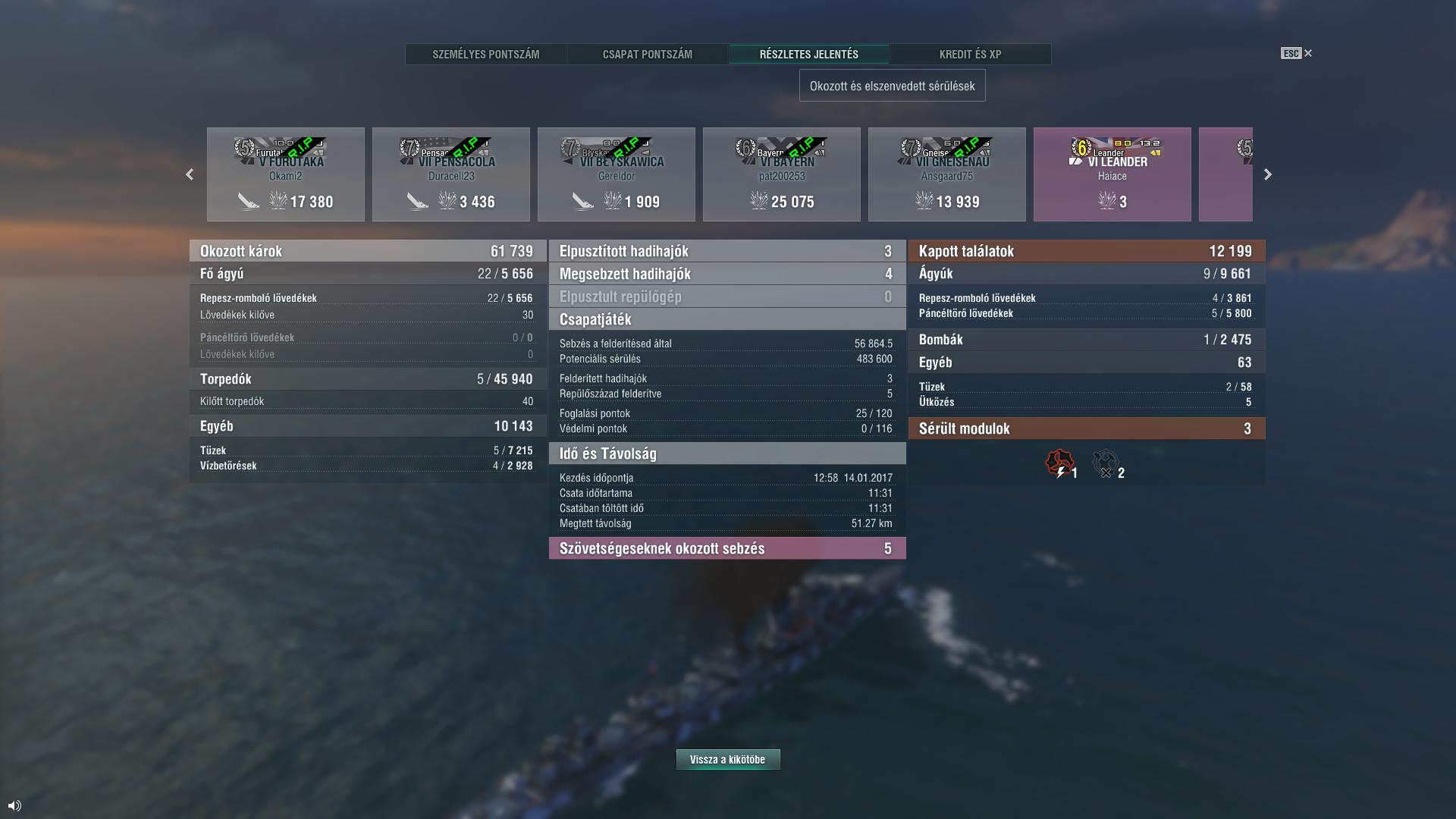Click the damaged engine module icon
This screenshot has width=1456, height=819.
pos(1059,463)
